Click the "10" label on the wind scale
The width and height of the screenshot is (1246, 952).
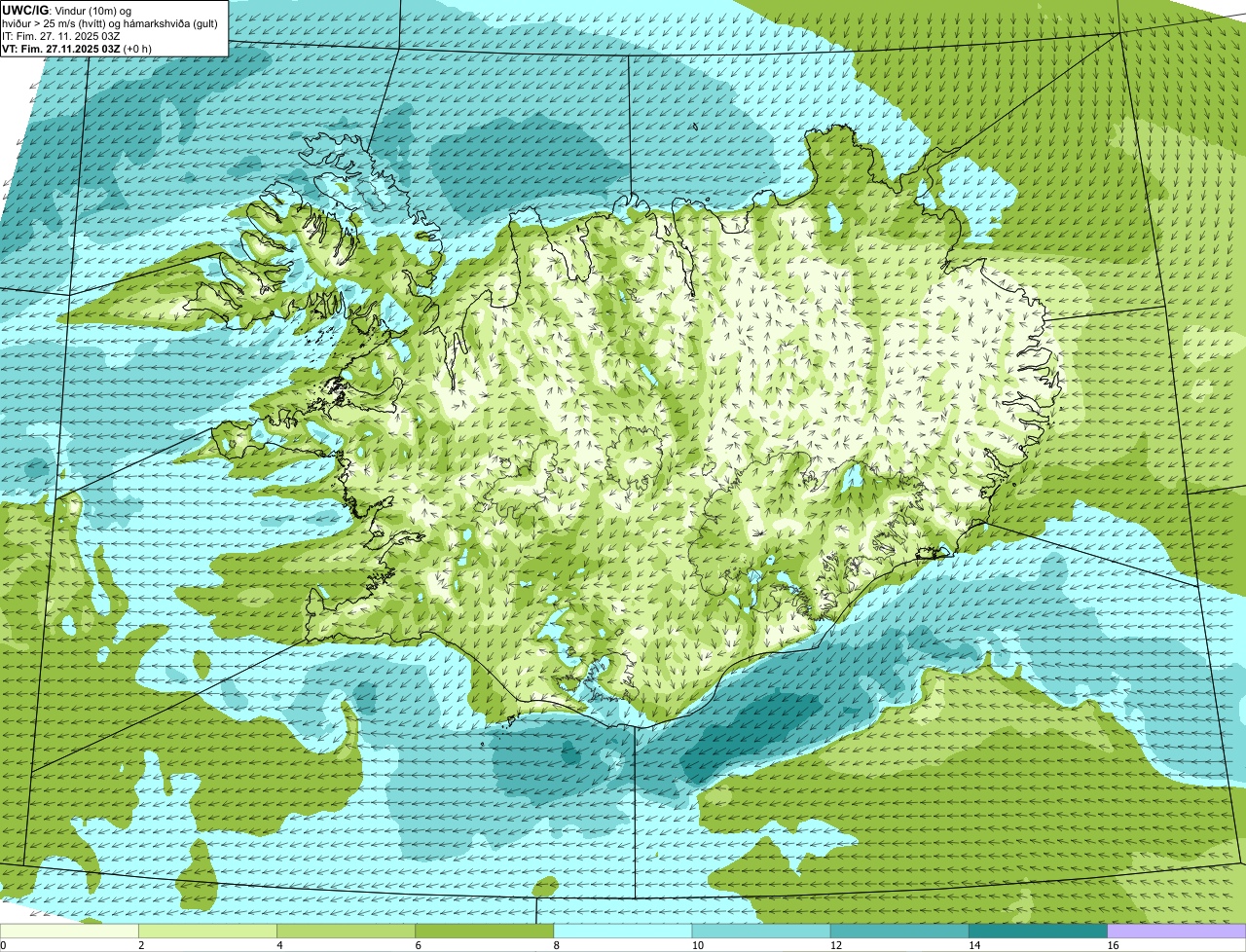click(x=697, y=945)
